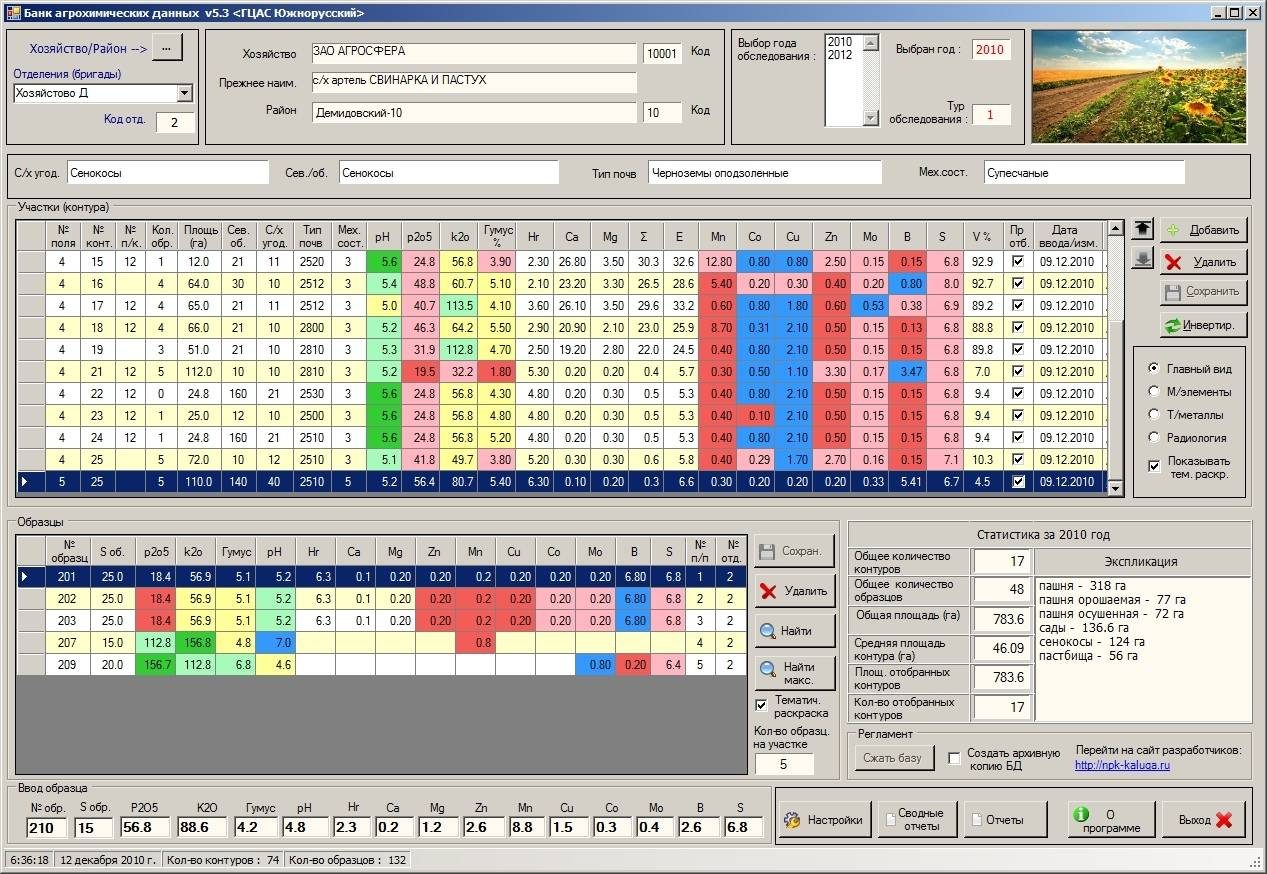The width and height of the screenshot is (1267, 874).
Task: Select year 2010 in survey year list
Action: click(x=840, y=42)
